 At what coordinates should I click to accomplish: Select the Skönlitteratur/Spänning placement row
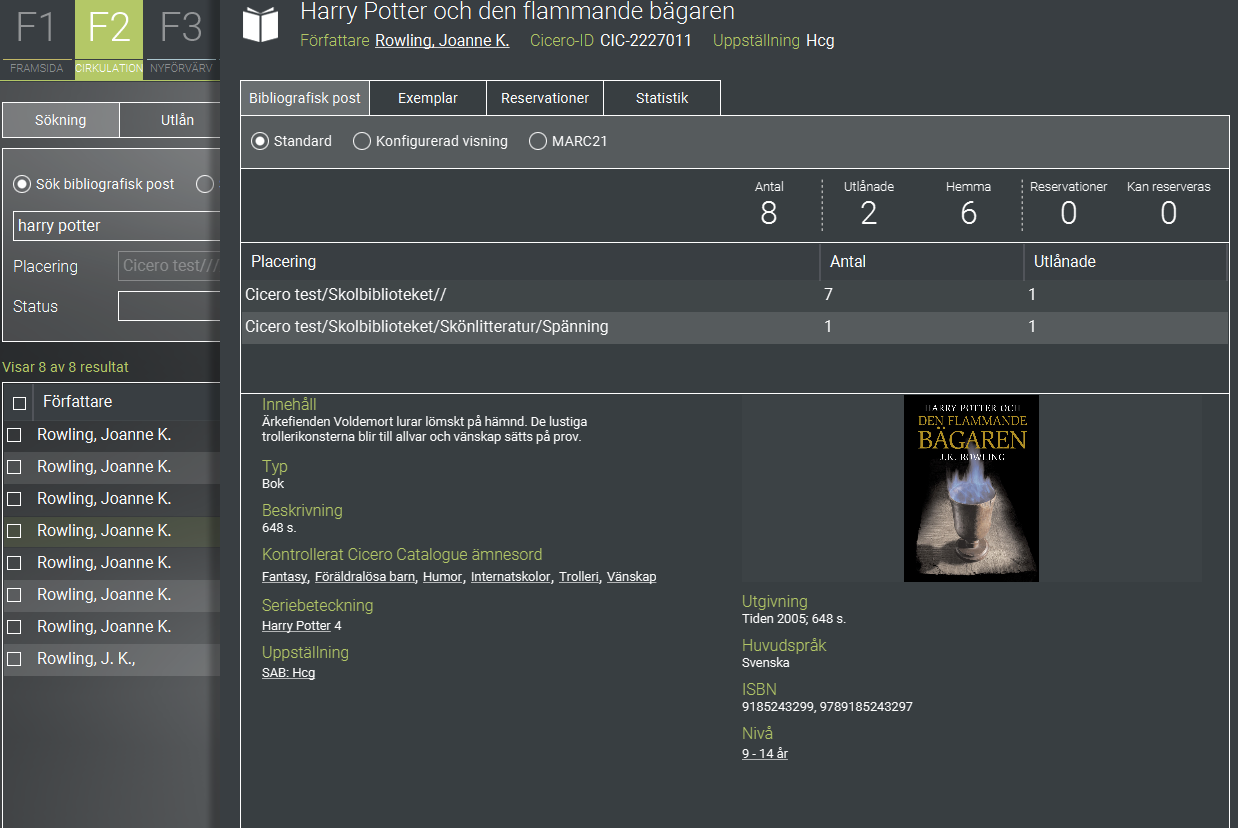tap(734, 327)
